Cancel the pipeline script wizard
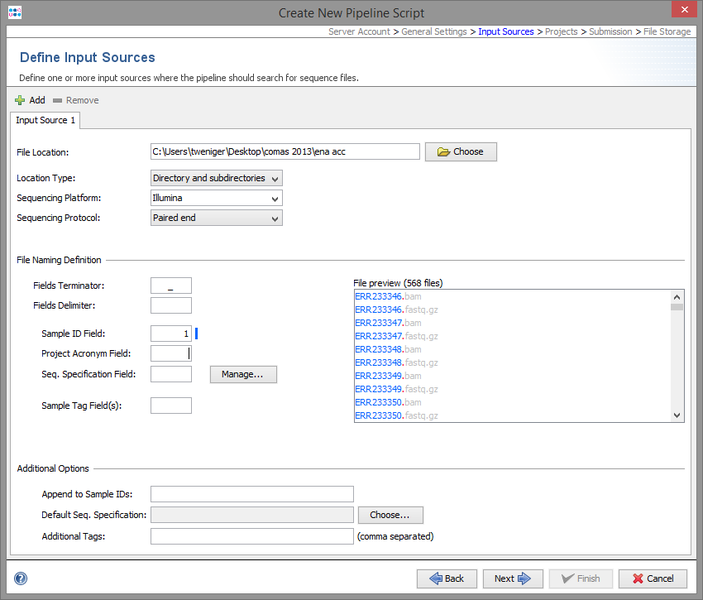Viewport: 703px width, 600px height. tap(653, 578)
